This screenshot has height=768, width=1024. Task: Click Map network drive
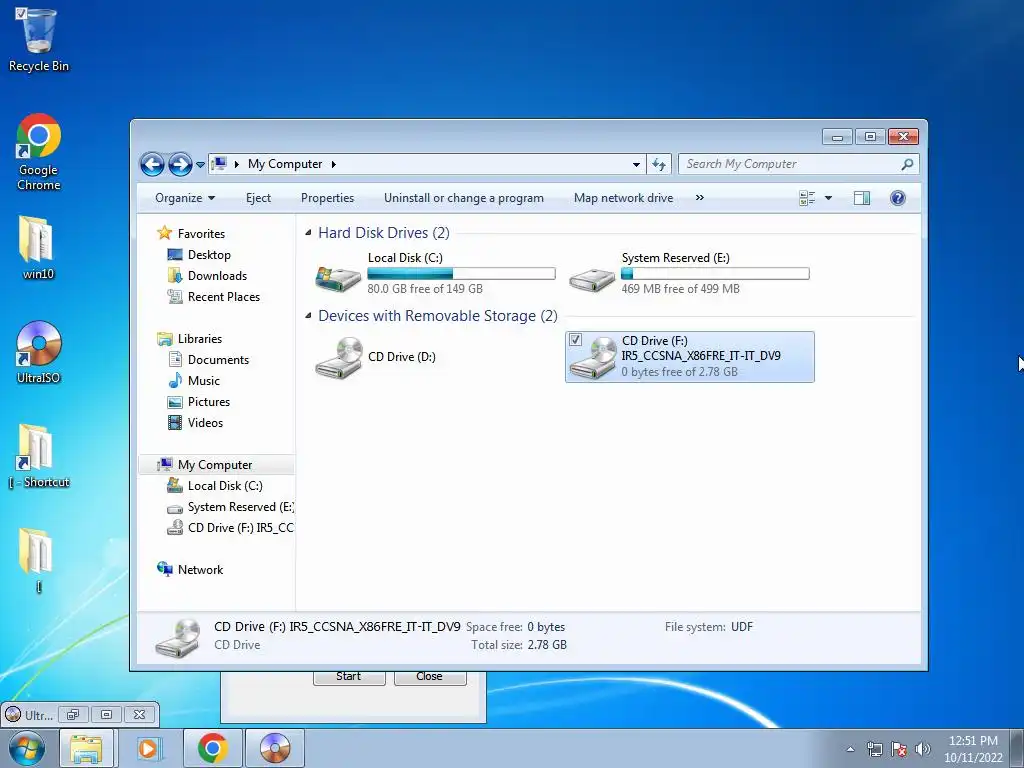(623, 198)
